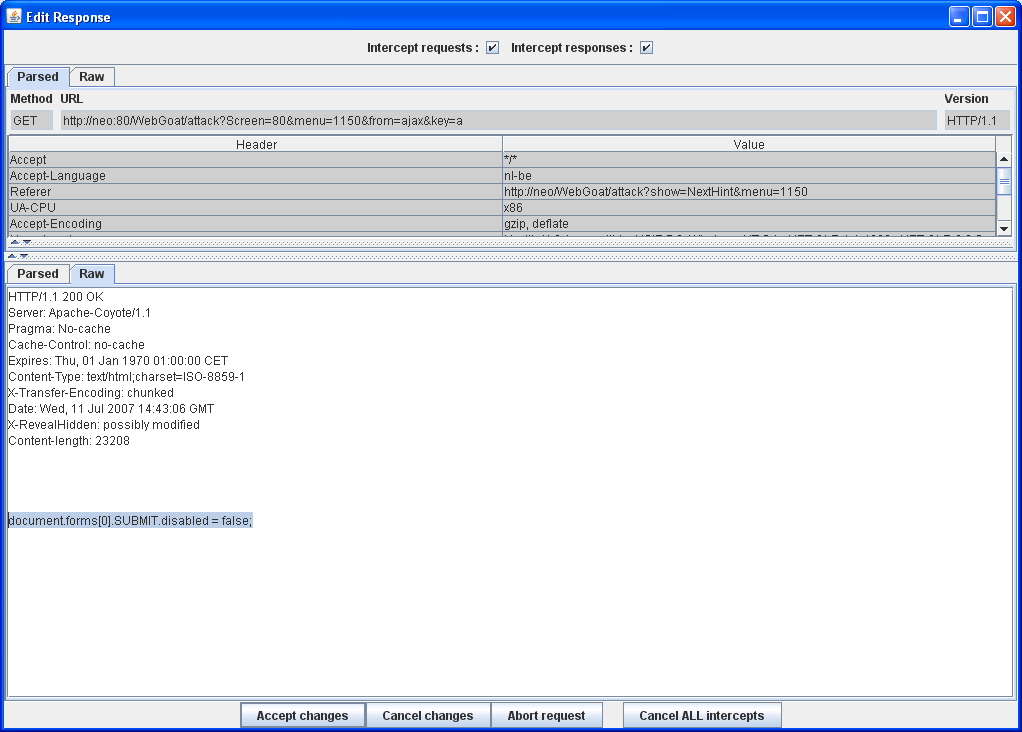1022x732 pixels.
Task: Click the Cancel ALL intercepts button
Action: tap(701, 716)
